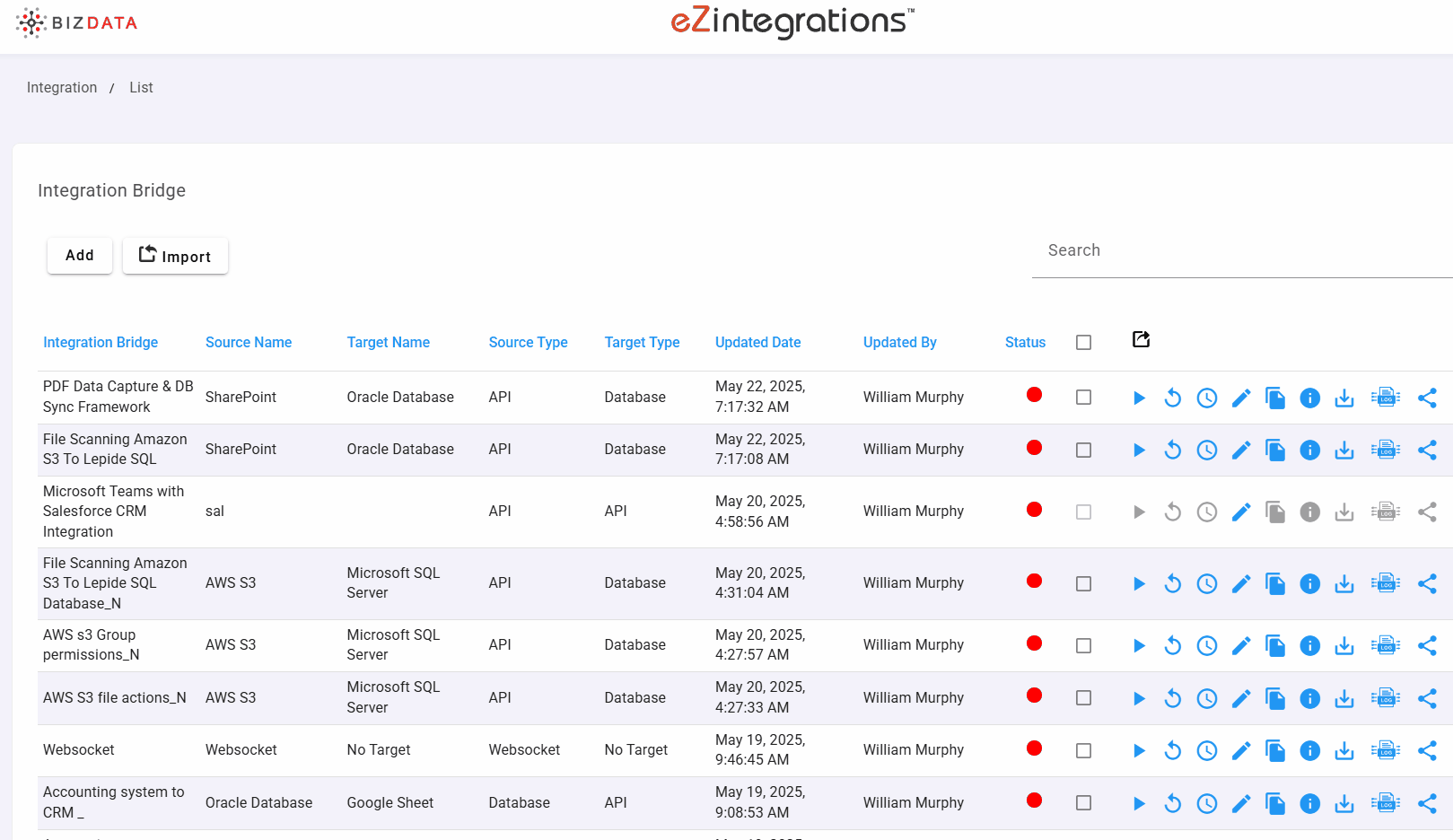
Task: Open schedule clock for AWS S3 file actions_N
Action: 1207,698
